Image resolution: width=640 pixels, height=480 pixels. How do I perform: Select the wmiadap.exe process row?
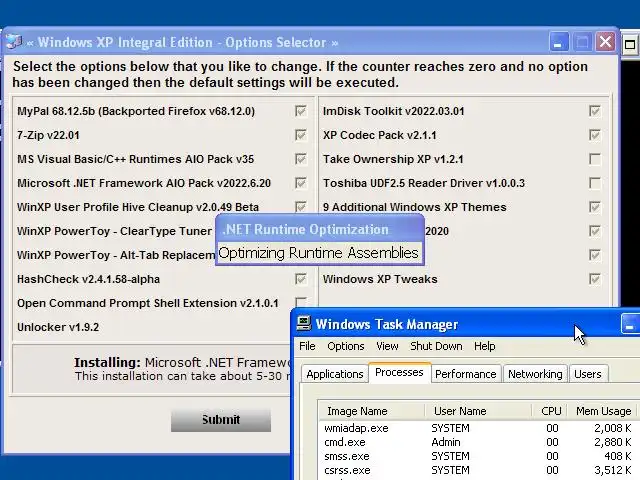[478, 428]
